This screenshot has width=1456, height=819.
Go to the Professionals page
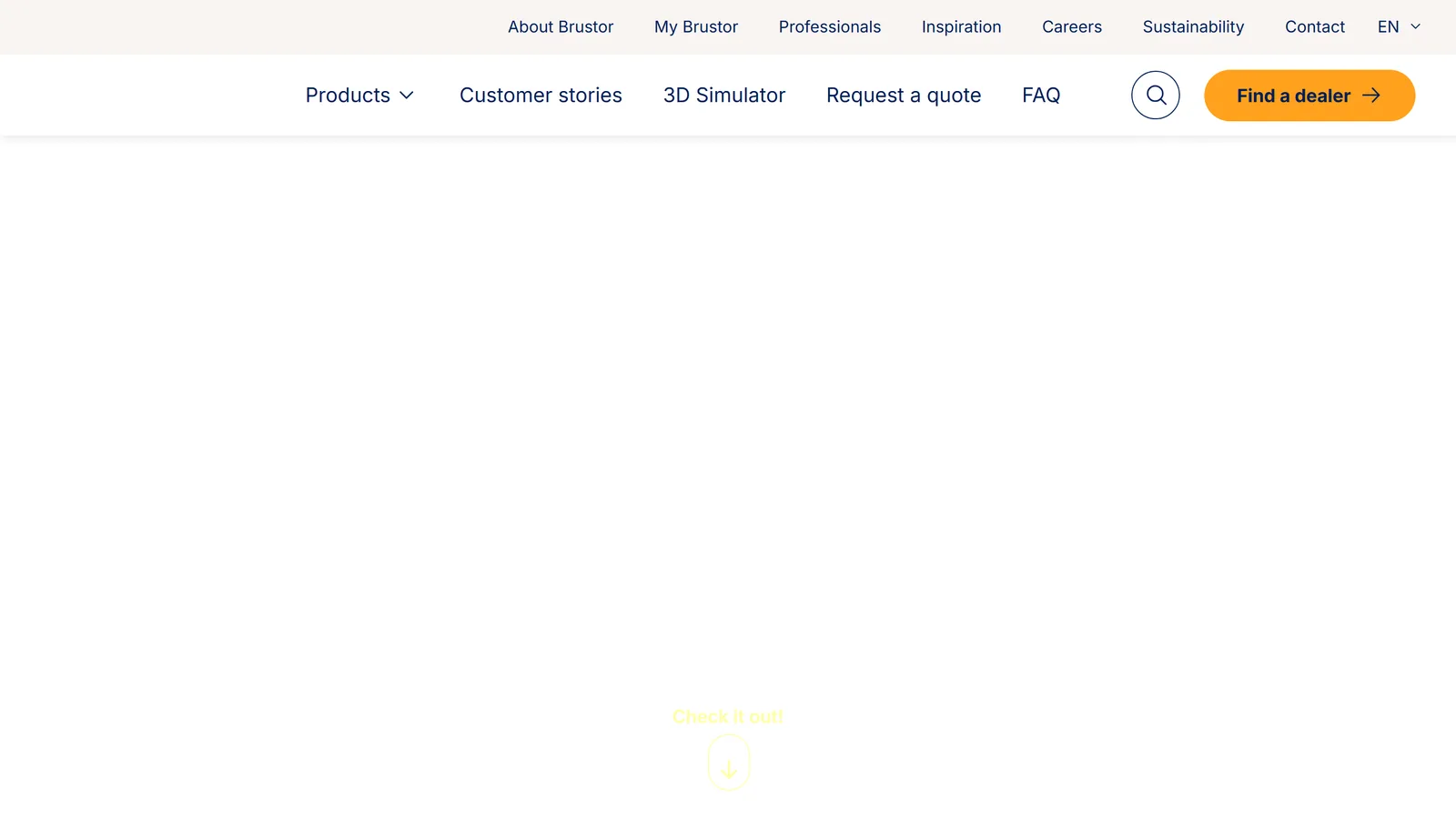pyautogui.click(x=830, y=27)
